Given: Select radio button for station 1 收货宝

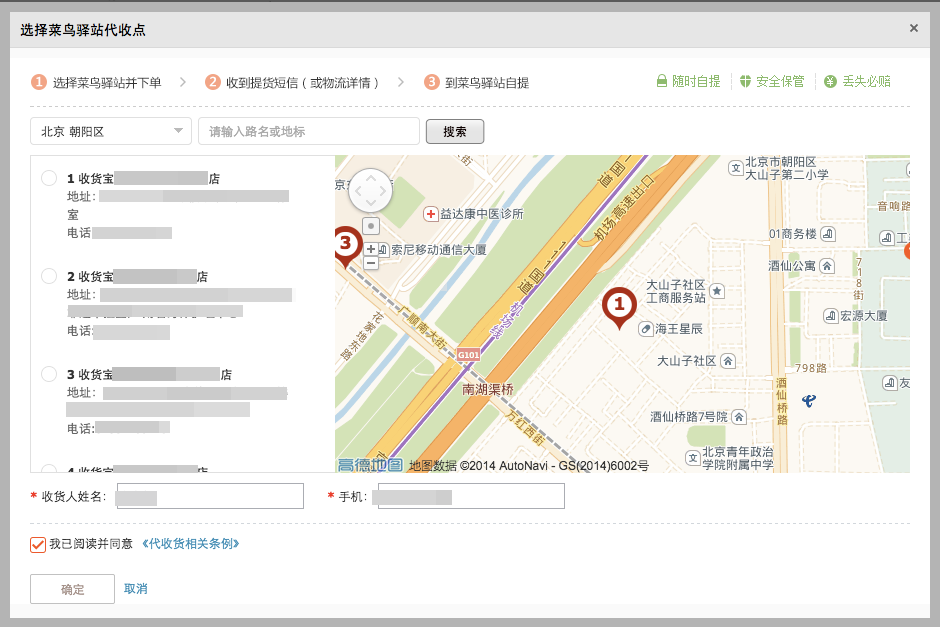Looking at the screenshot, I should point(49,178).
